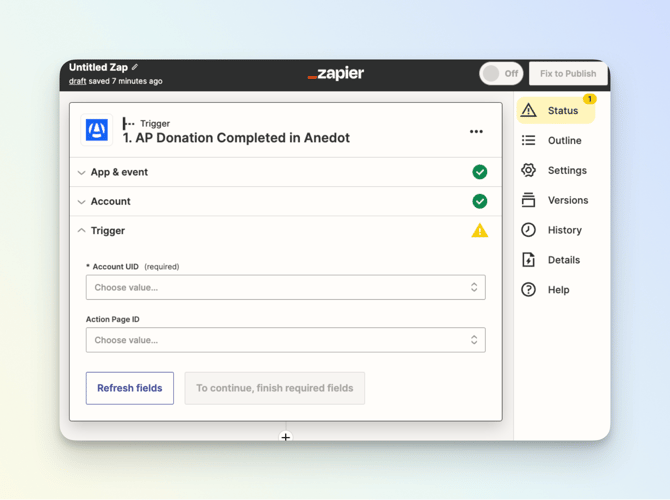The height and width of the screenshot is (500, 670).
Task: Toggle the Zap Off switch
Action: pyautogui.click(x=501, y=74)
